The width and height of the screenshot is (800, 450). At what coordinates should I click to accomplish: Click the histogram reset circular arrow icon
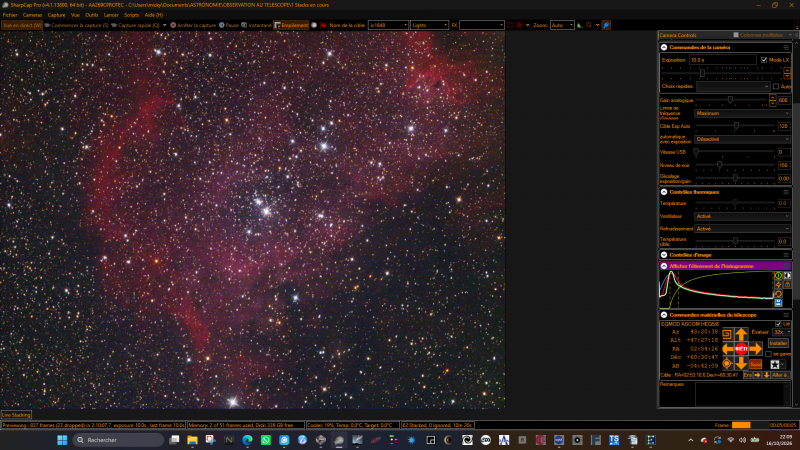tap(778, 294)
